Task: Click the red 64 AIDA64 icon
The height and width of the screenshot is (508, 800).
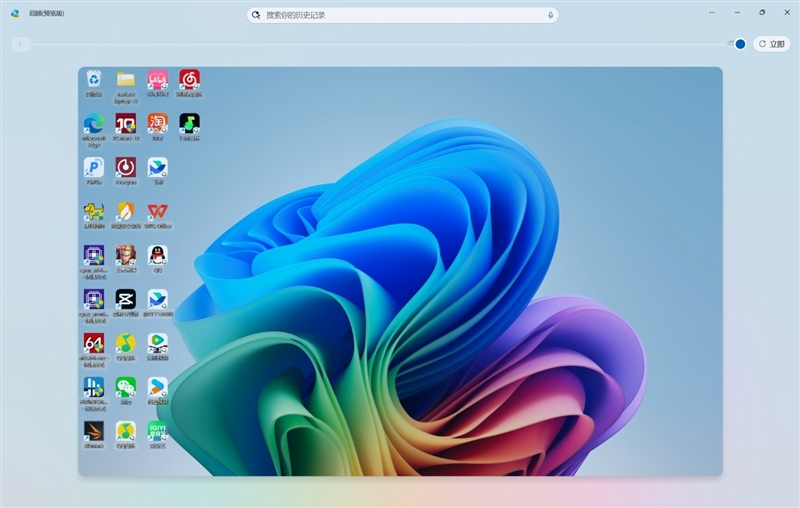Action: [94, 344]
